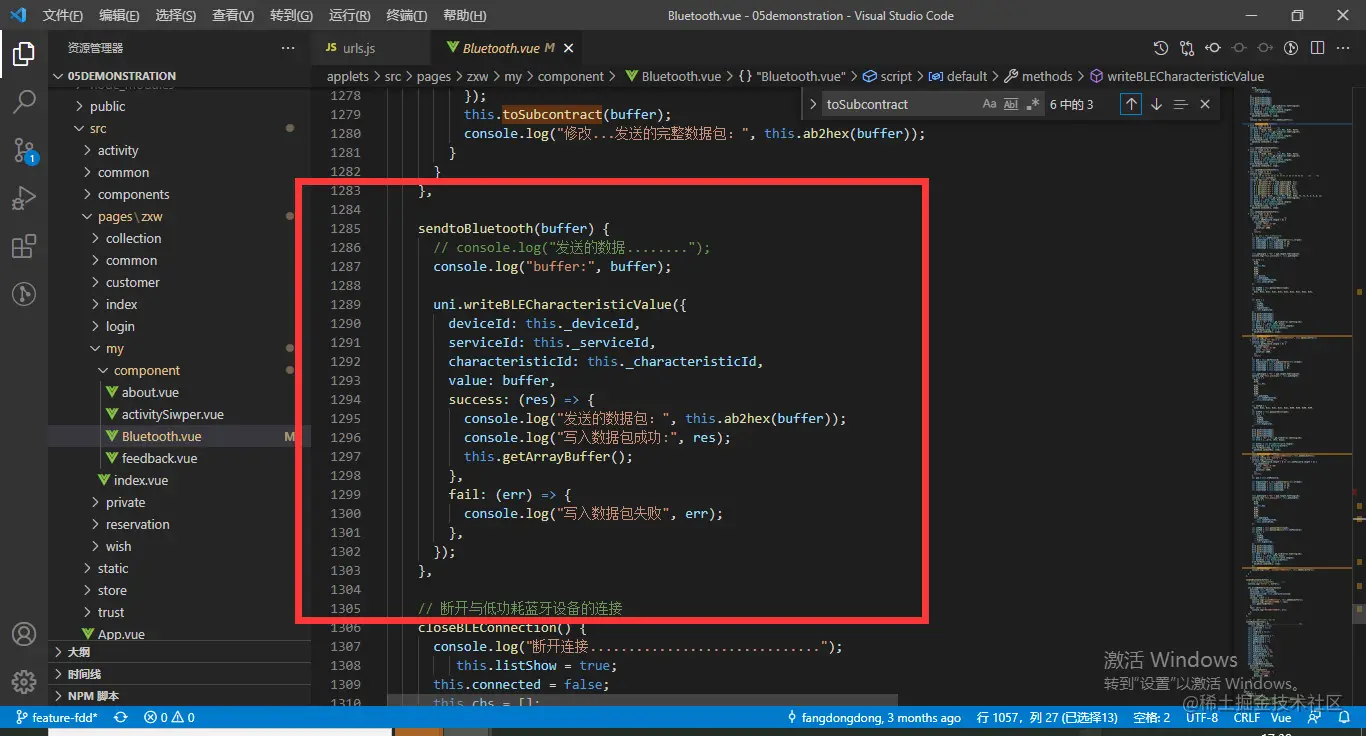This screenshot has height=736, width=1366.
Task: Switch to the urls.js tab
Action: (359, 48)
